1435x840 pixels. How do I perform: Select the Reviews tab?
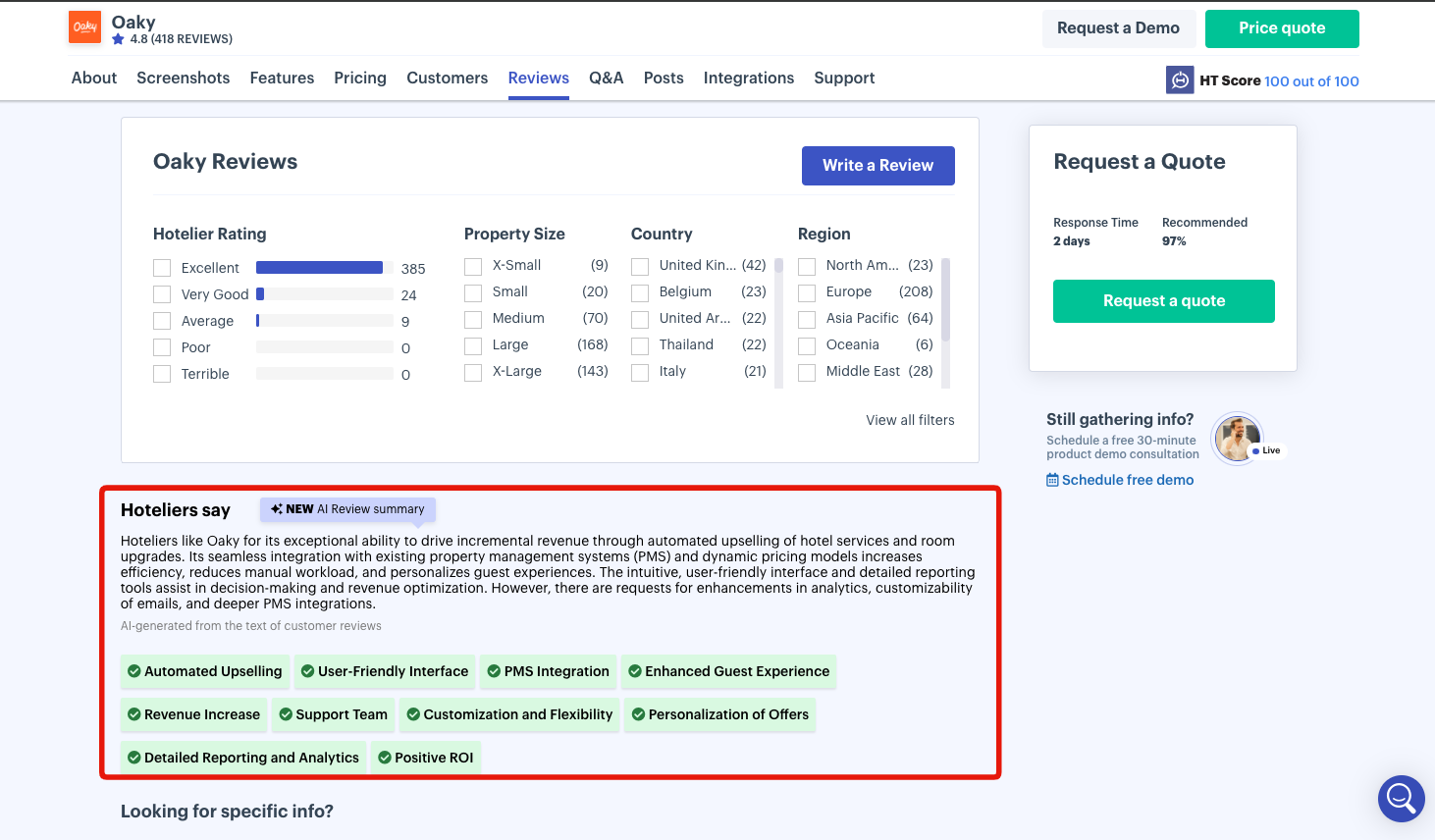[x=539, y=78]
